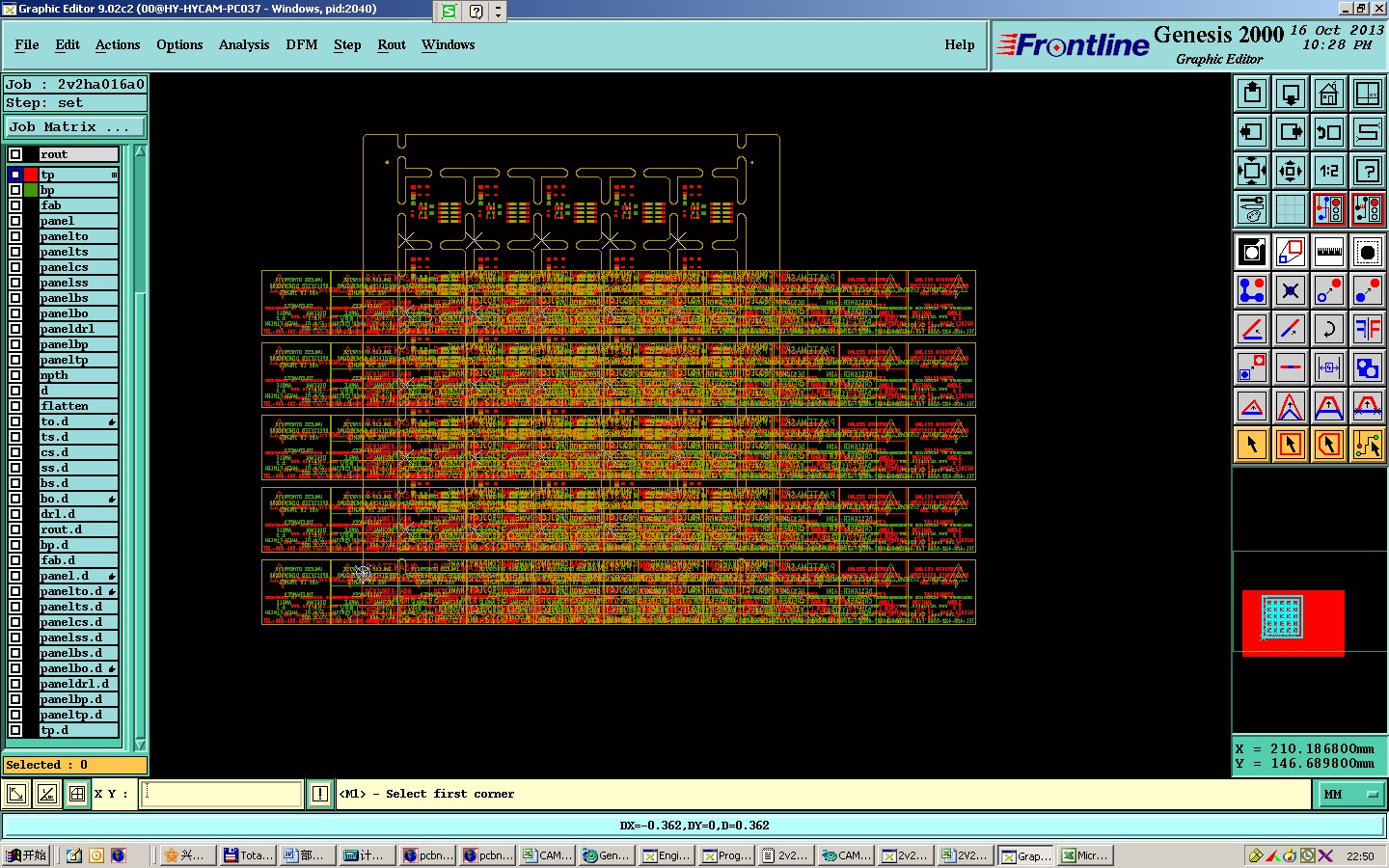
Task: Click the layer list scroll-down arrow
Action: (x=140, y=745)
